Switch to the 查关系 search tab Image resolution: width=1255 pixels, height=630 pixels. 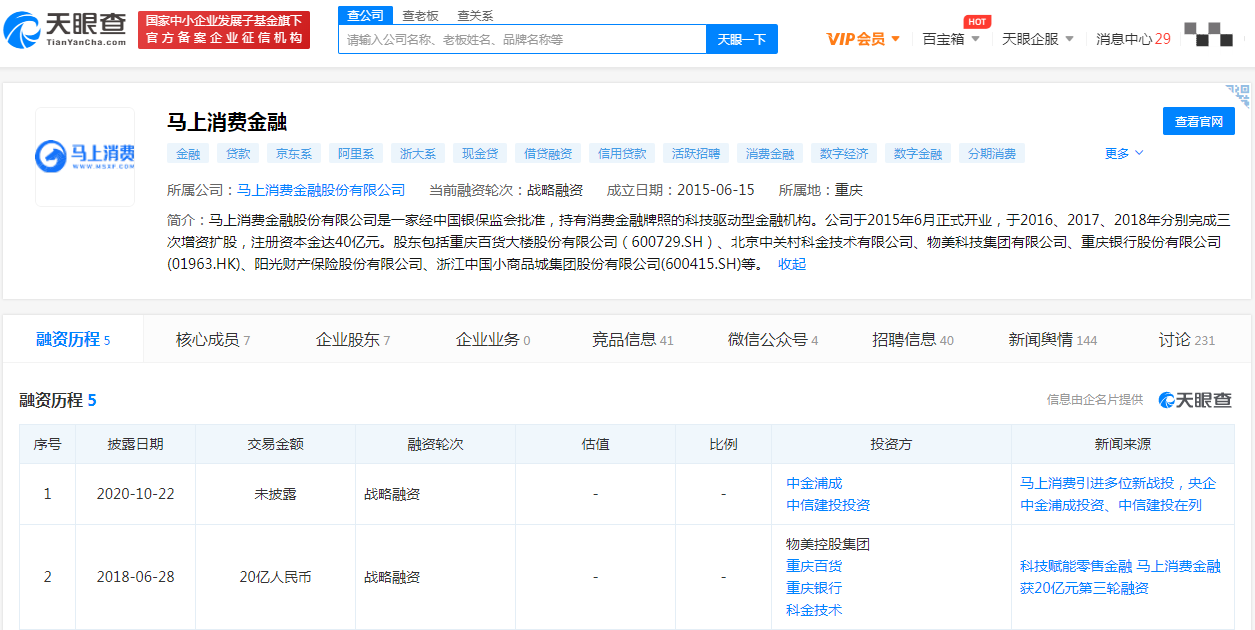click(475, 16)
